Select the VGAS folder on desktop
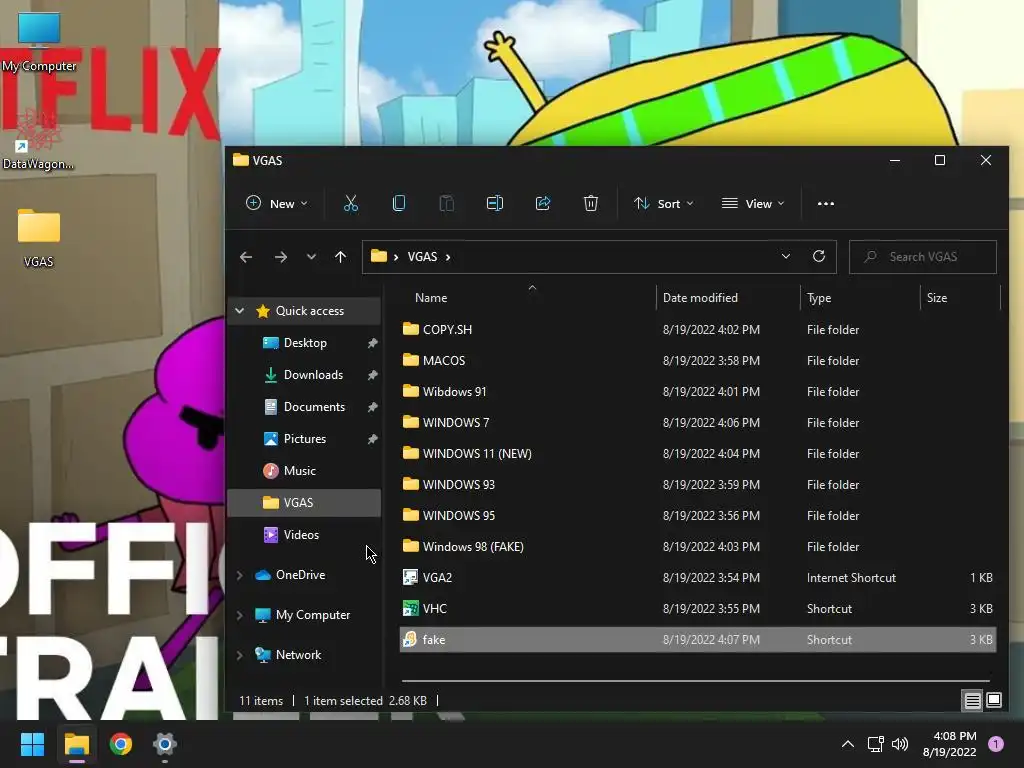 [39, 238]
